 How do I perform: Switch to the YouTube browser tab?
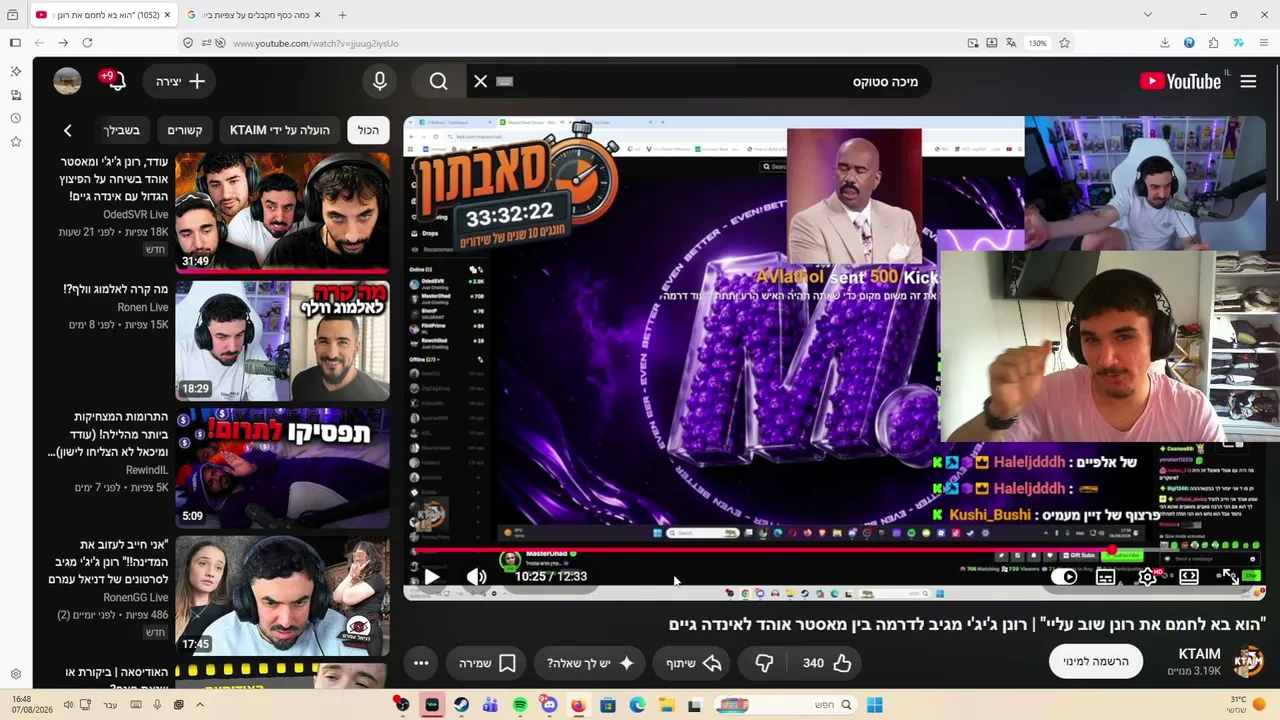tap(104, 15)
